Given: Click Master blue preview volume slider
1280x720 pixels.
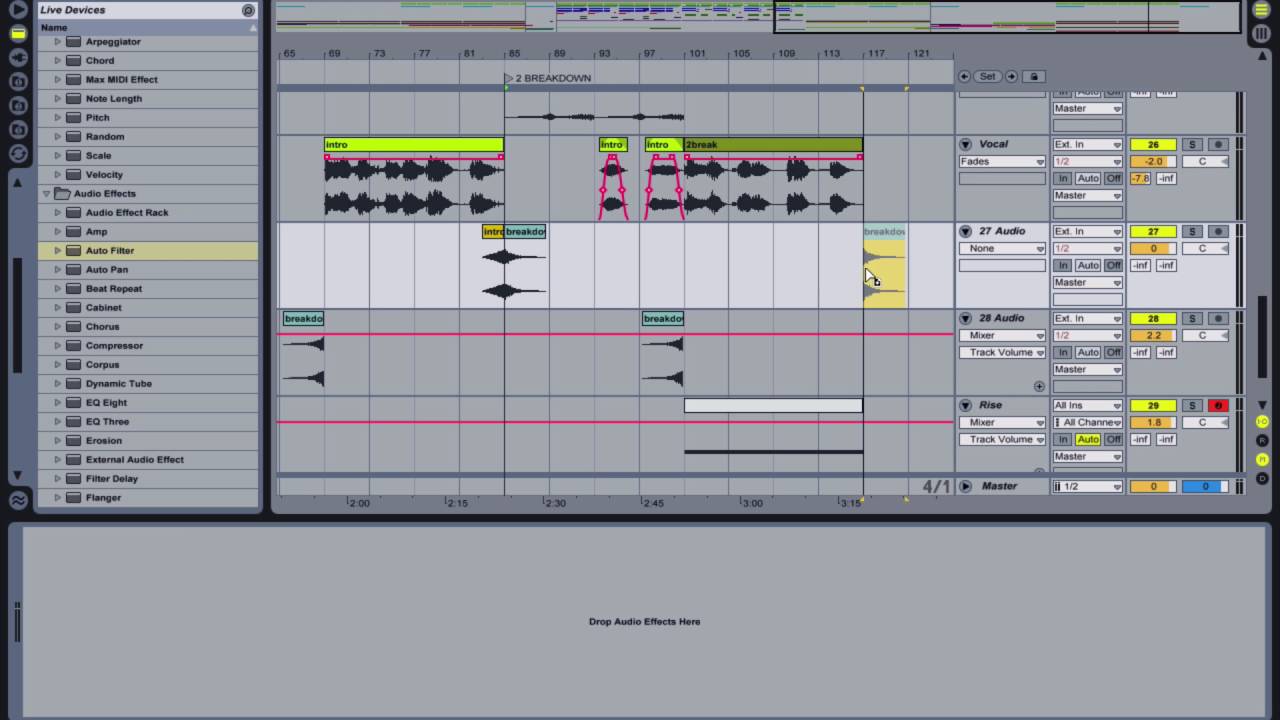Looking at the screenshot, I should [1205, 486].
